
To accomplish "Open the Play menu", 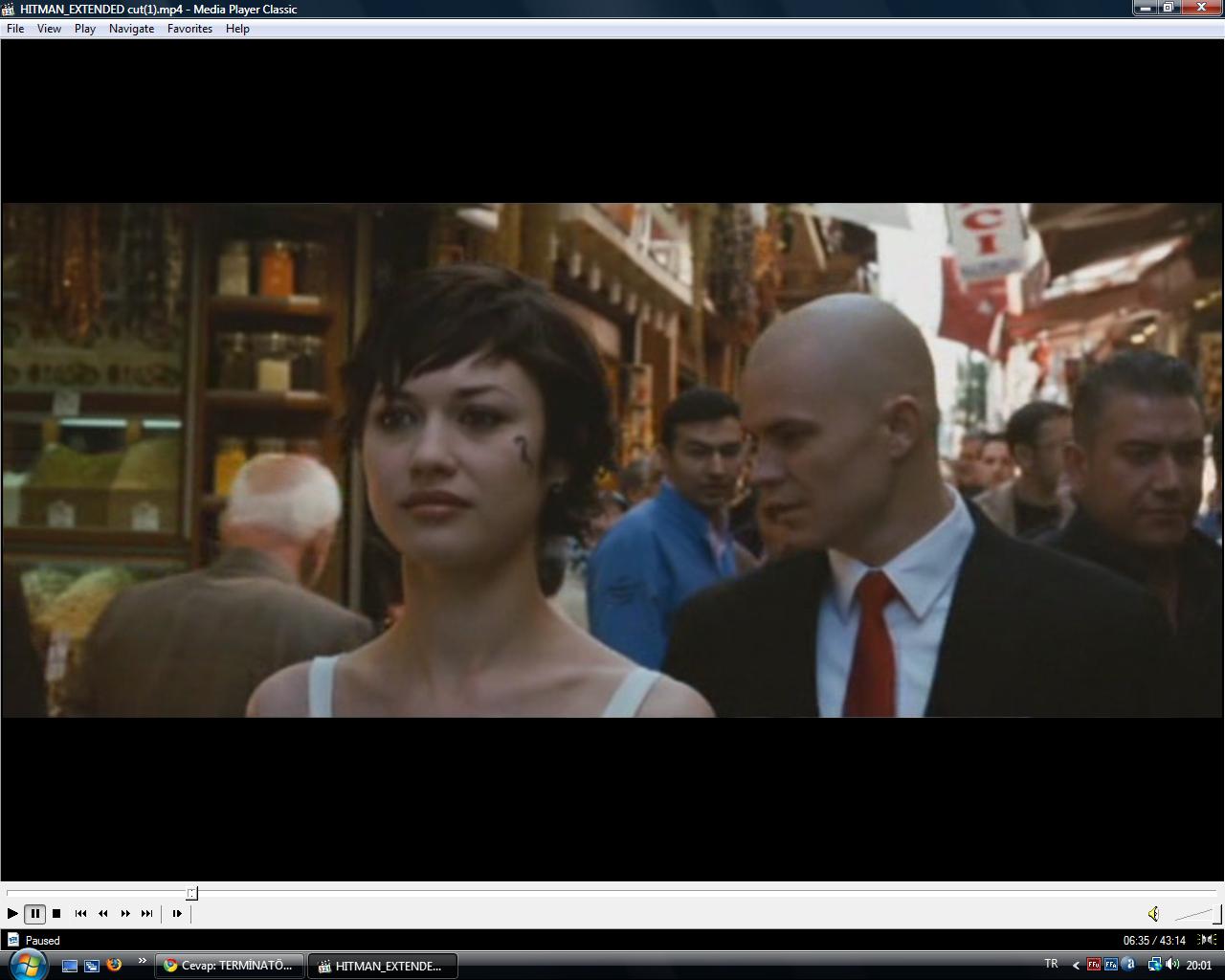I will coord(85,29).
